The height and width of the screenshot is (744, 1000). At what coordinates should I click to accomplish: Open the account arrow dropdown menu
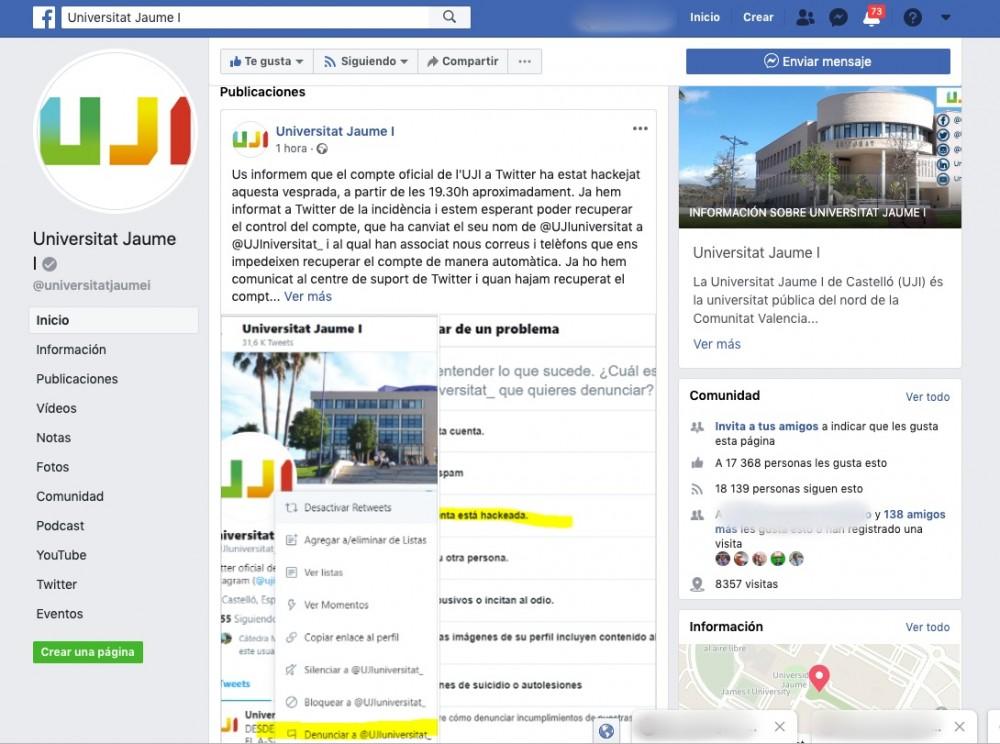pyautogui.click(x=946, y=17)
